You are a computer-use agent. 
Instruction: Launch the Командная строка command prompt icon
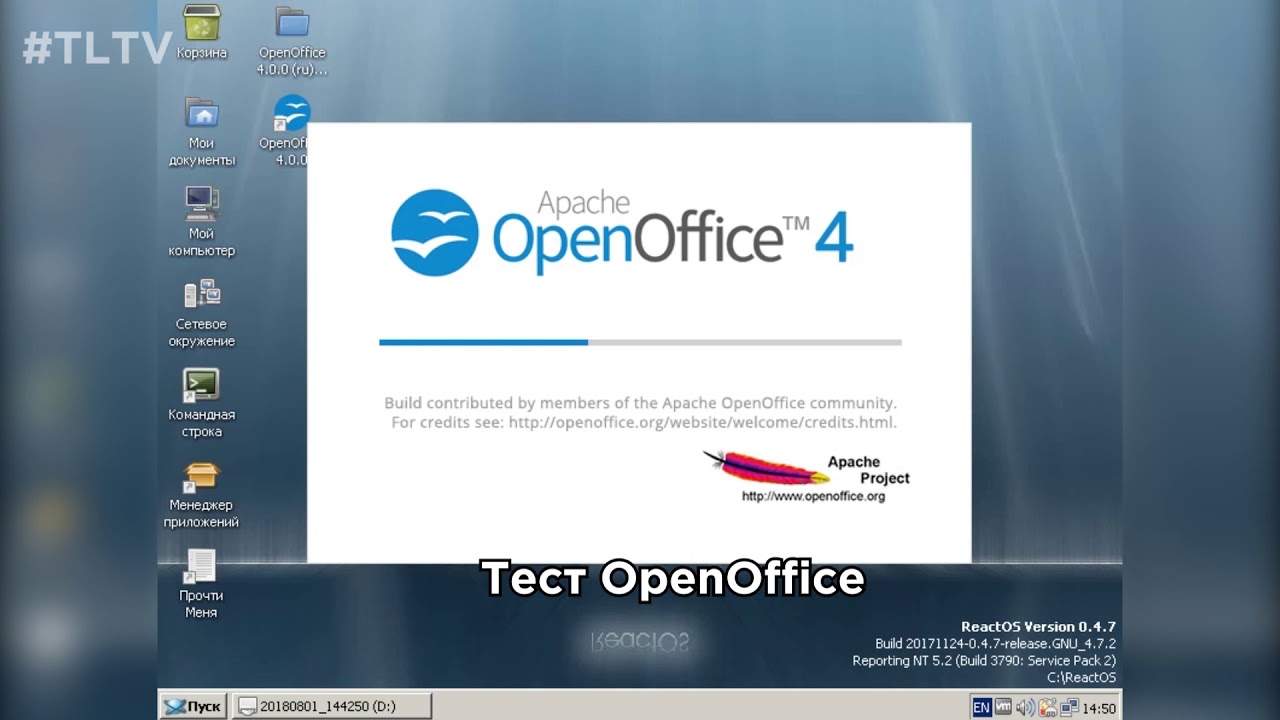point(202,403)
